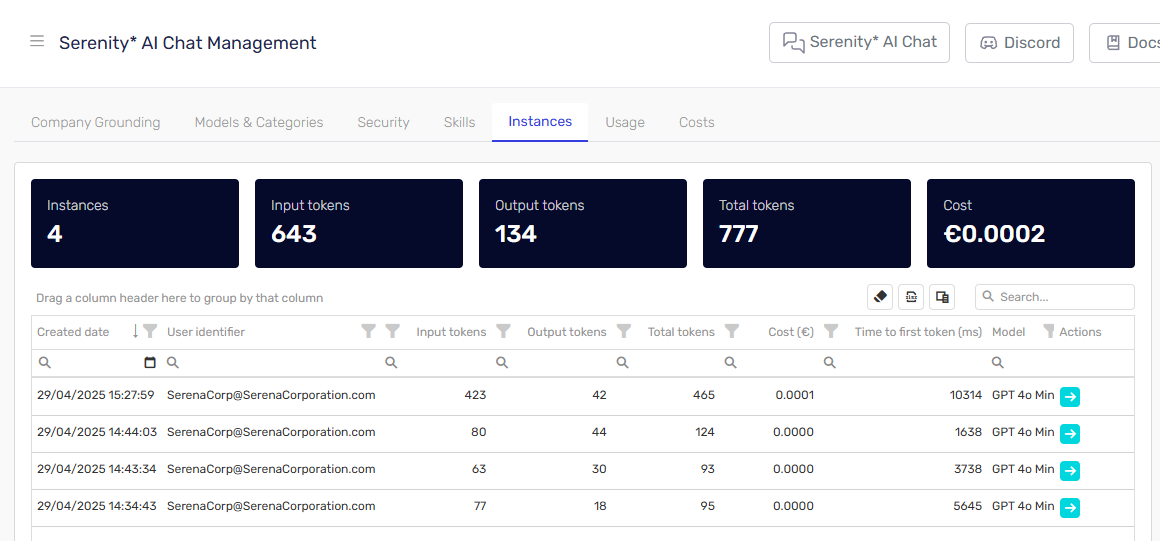This screenshot has width=1160, height=541.
Task: Open the calendar picker in Created date filter
Action: pyautogui.click(x=150, y=363)
